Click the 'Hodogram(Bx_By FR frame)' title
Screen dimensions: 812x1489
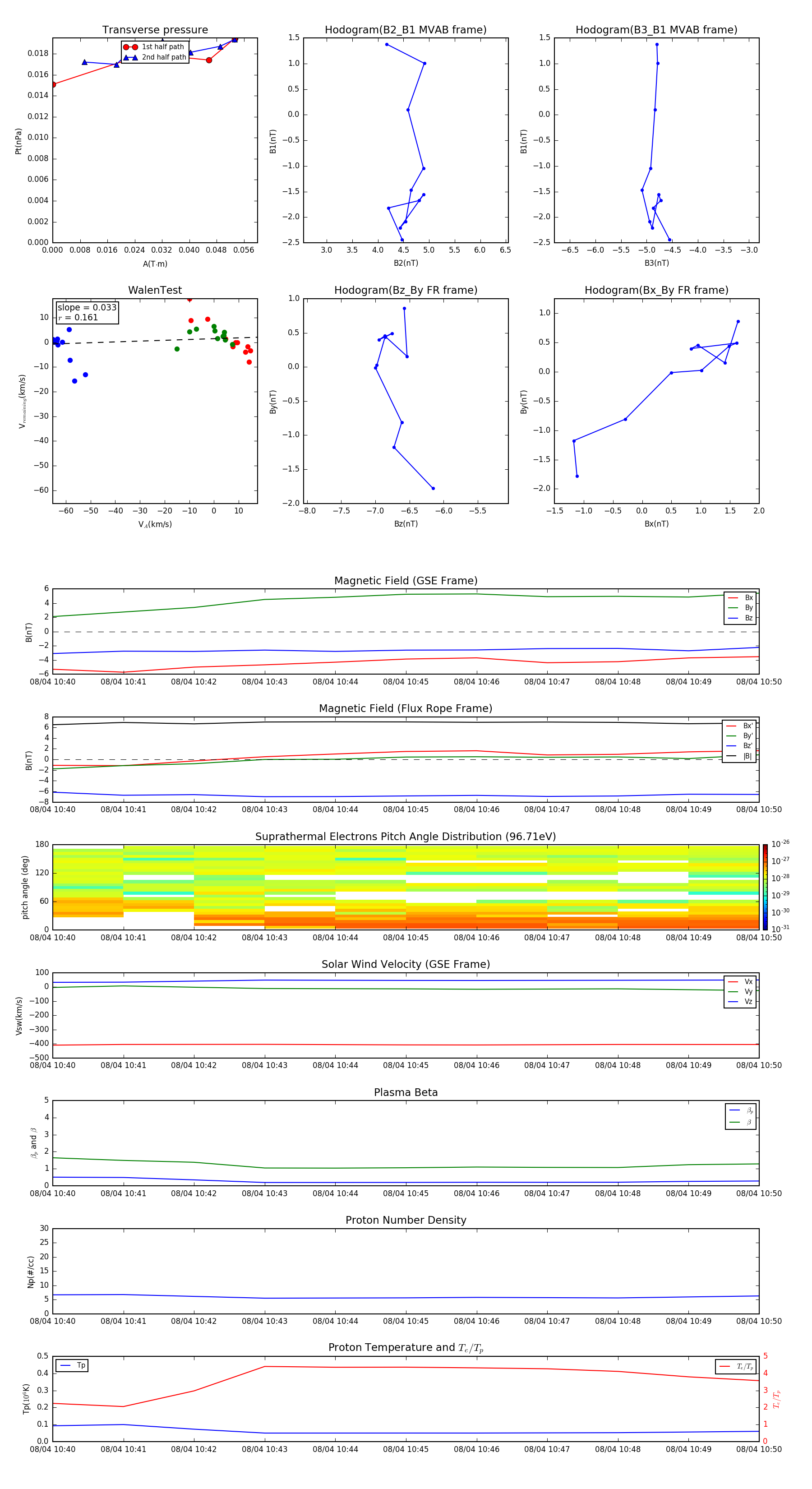point(656,290)
